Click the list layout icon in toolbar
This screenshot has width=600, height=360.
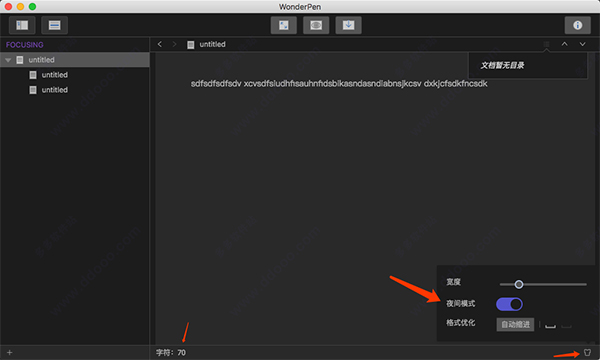pos(54,25)
